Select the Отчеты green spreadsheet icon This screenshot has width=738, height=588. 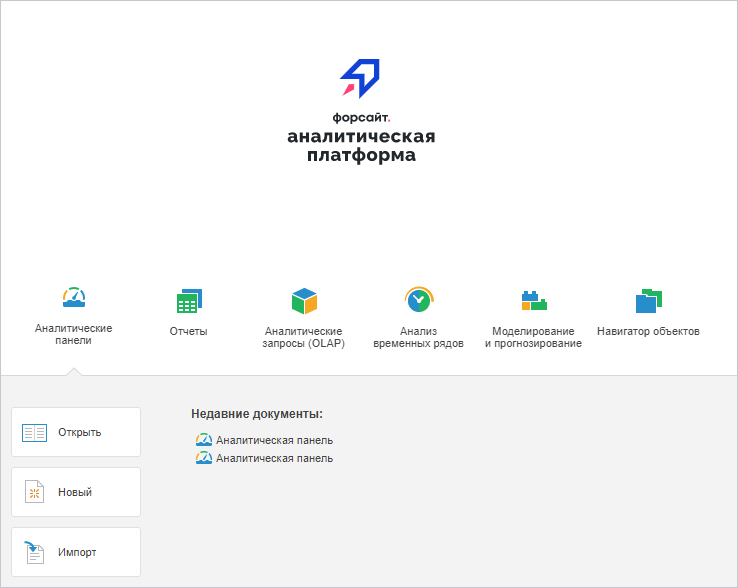pos(189,301)
